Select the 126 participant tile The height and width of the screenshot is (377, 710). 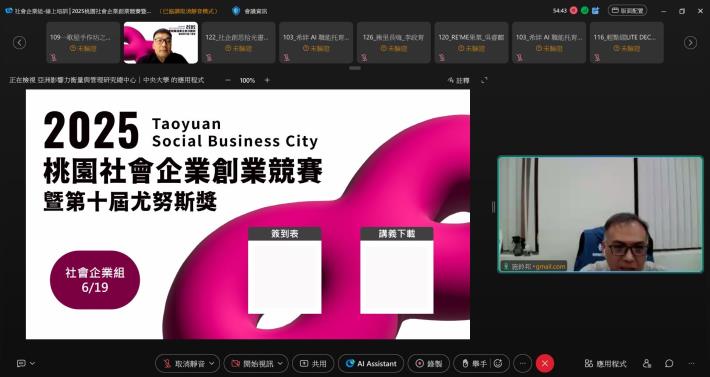[x=393, y=43]
